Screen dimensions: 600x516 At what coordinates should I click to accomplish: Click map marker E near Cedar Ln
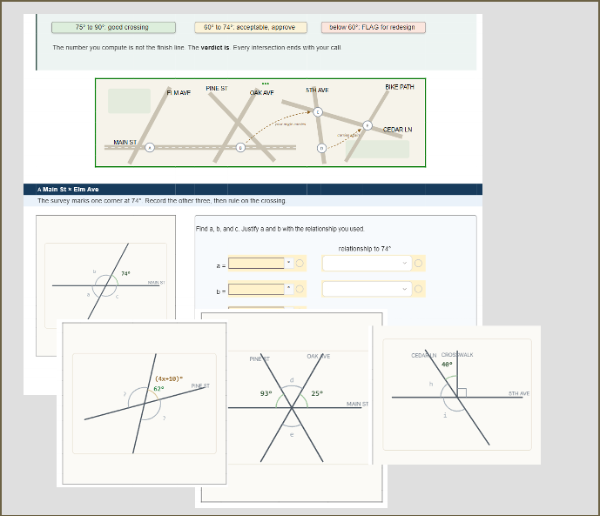tap(367, 125)
